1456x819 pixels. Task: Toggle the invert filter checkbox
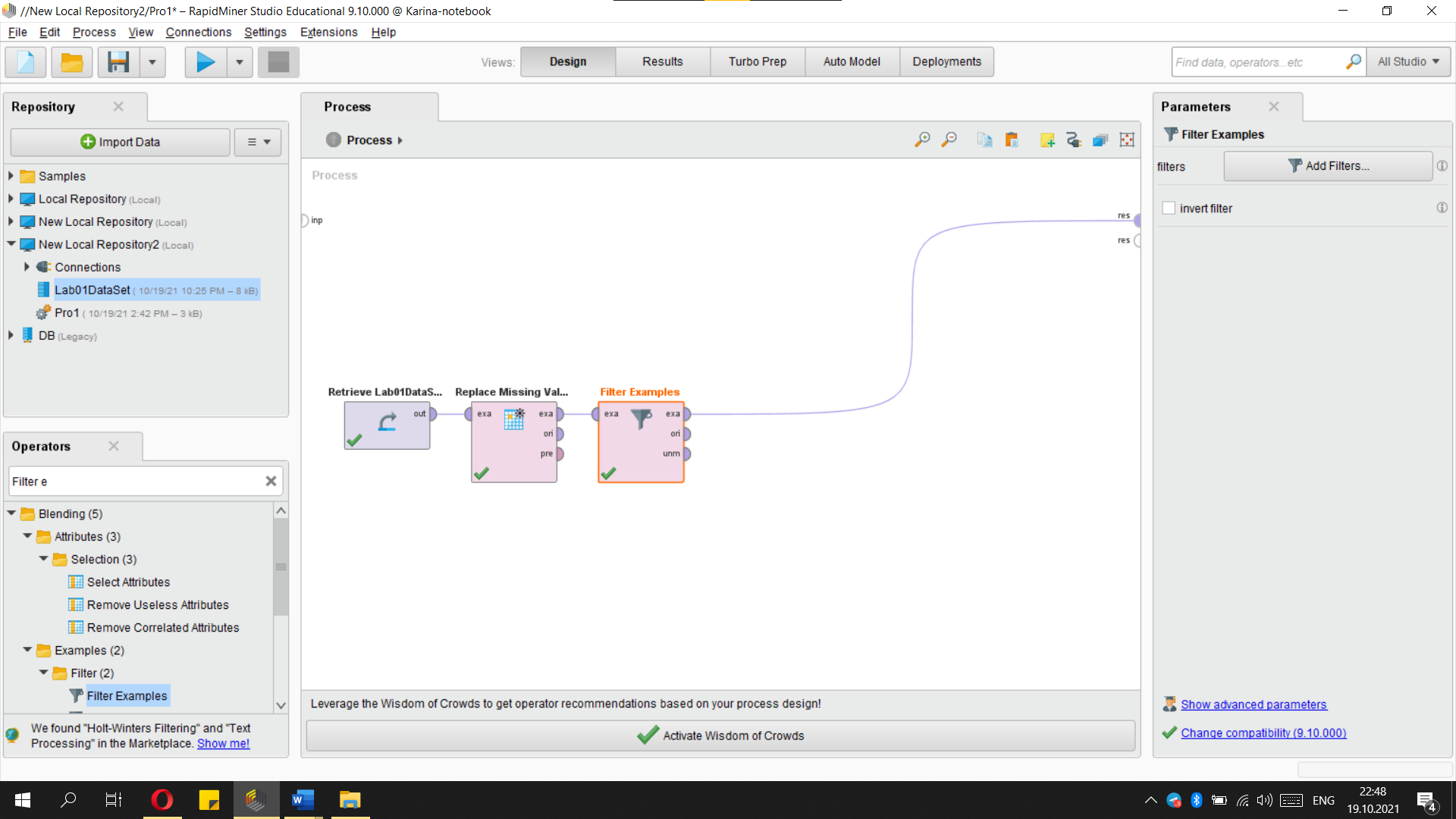tap(1169, 208)
